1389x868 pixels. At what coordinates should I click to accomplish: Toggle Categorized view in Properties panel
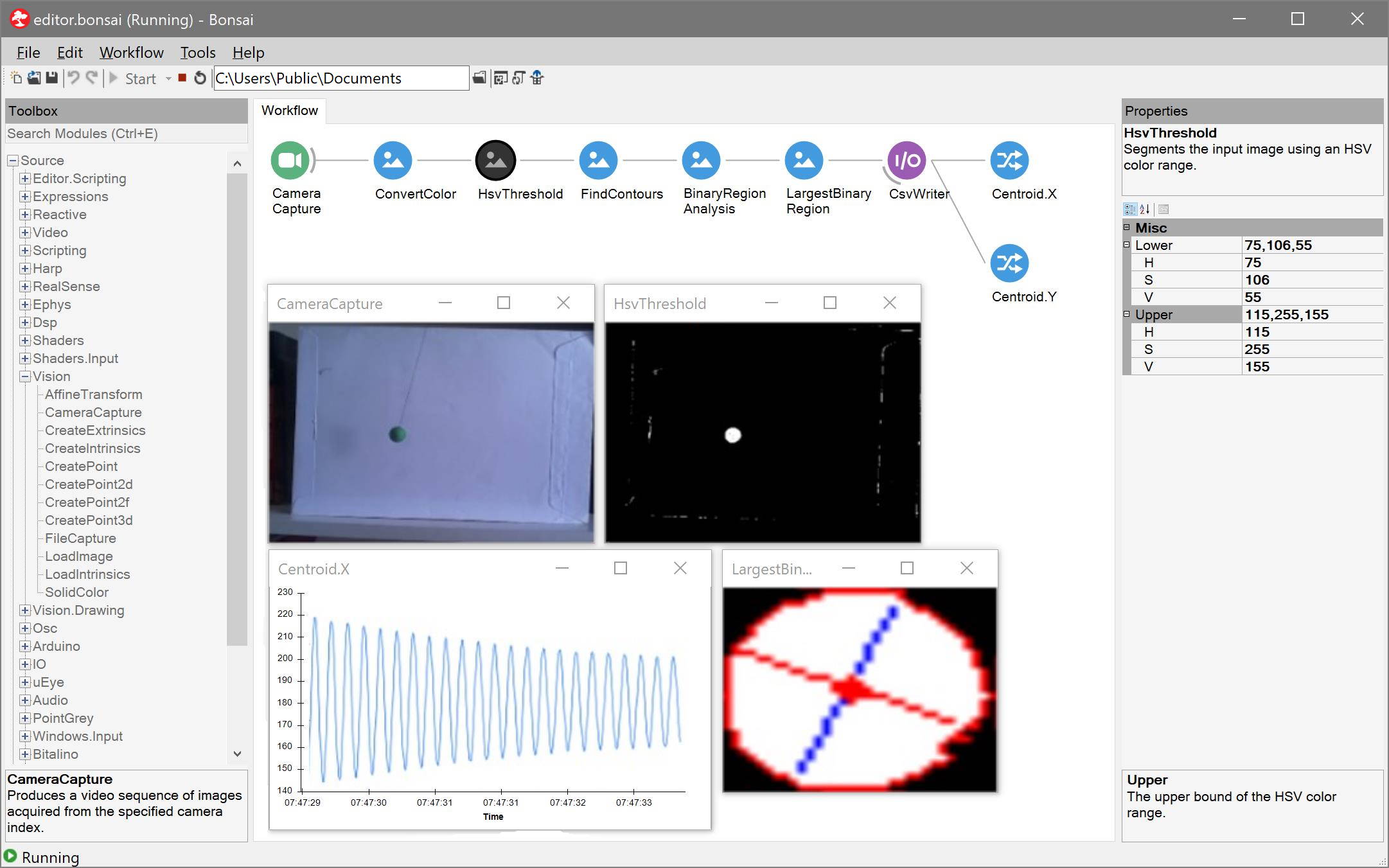(x=1129, y=209)
